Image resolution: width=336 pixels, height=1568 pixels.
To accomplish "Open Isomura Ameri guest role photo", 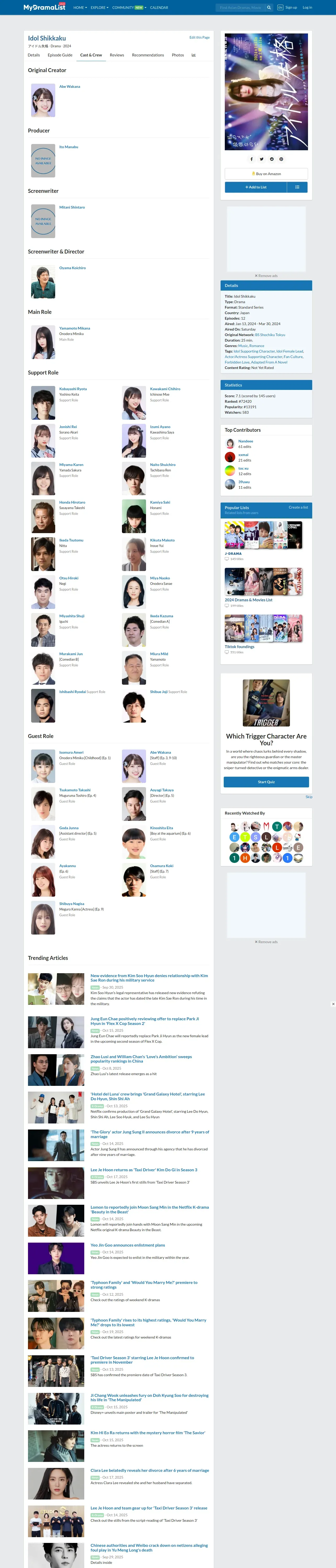I will (x=43, y=766).
